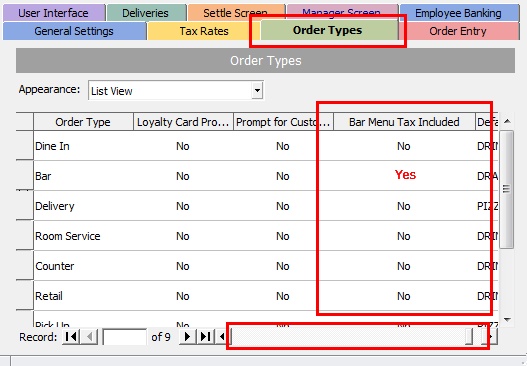Select the Room Service row selector
This screenshot has height=366, width=527.
click(24, 235)
